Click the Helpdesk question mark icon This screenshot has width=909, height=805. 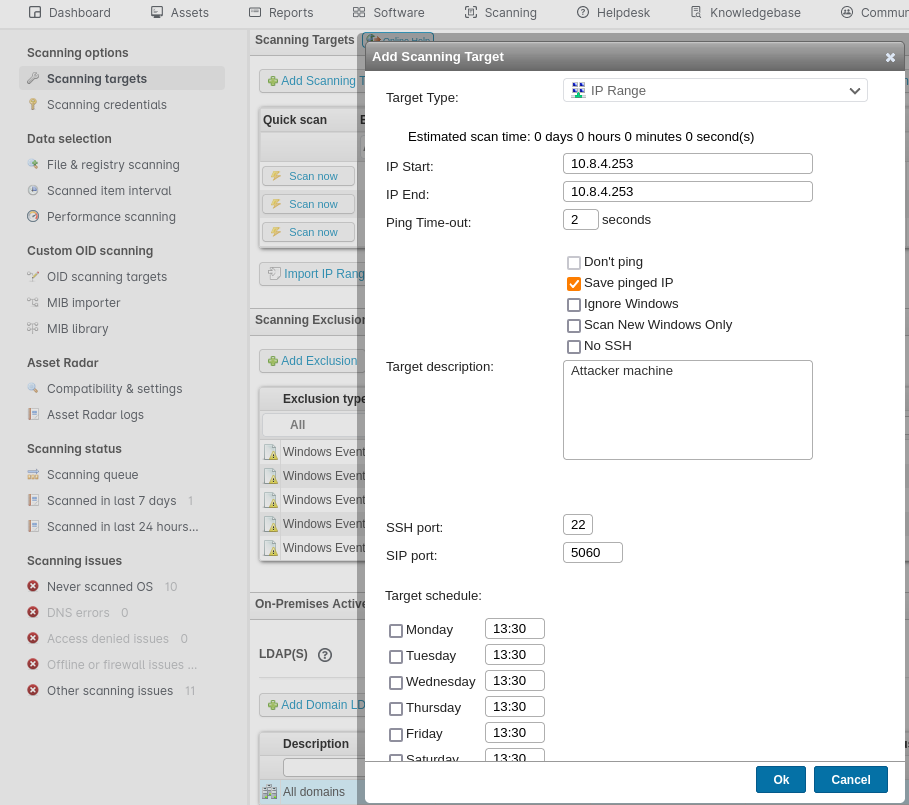583,12
